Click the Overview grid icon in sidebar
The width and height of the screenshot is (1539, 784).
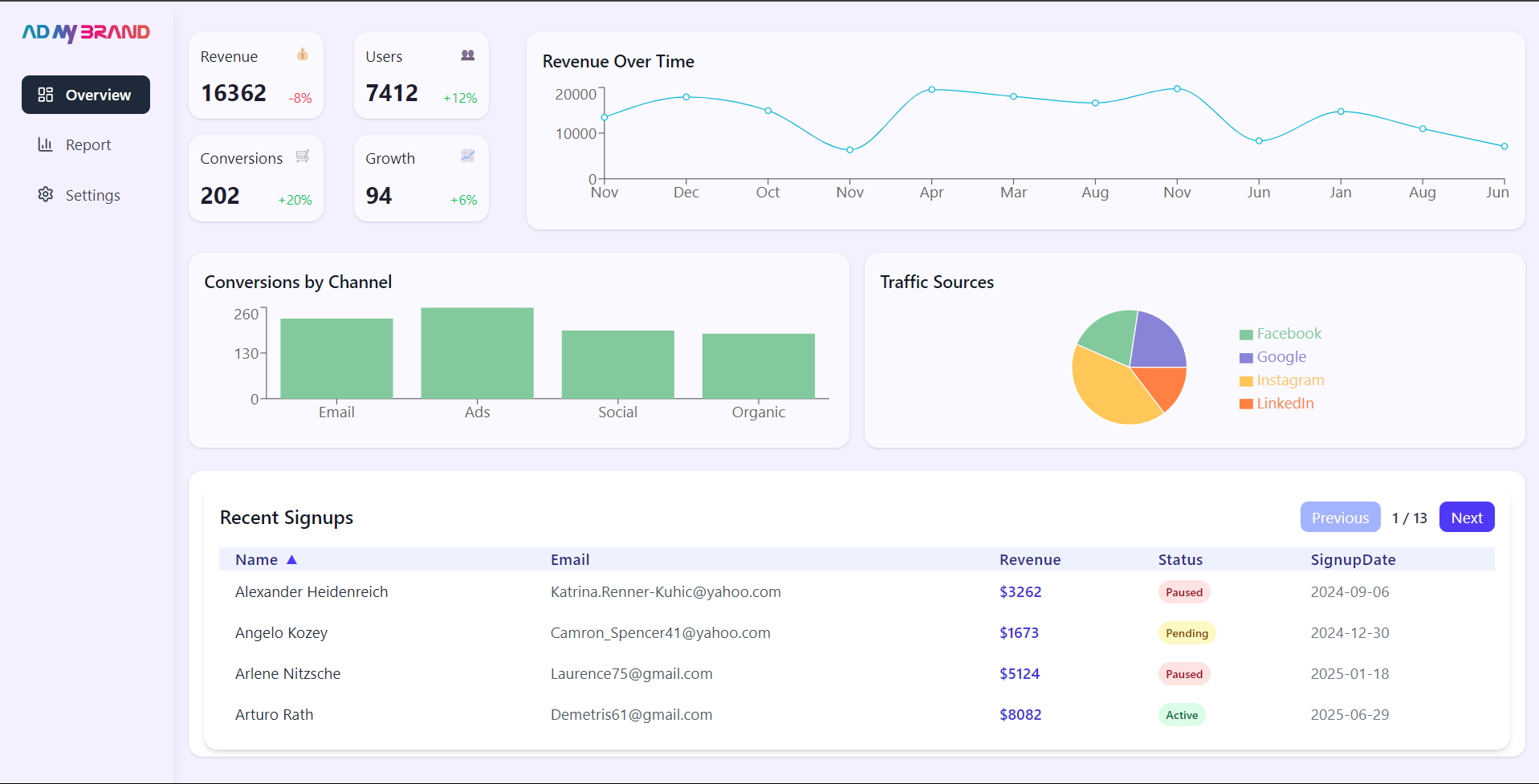tap(46, 95)
